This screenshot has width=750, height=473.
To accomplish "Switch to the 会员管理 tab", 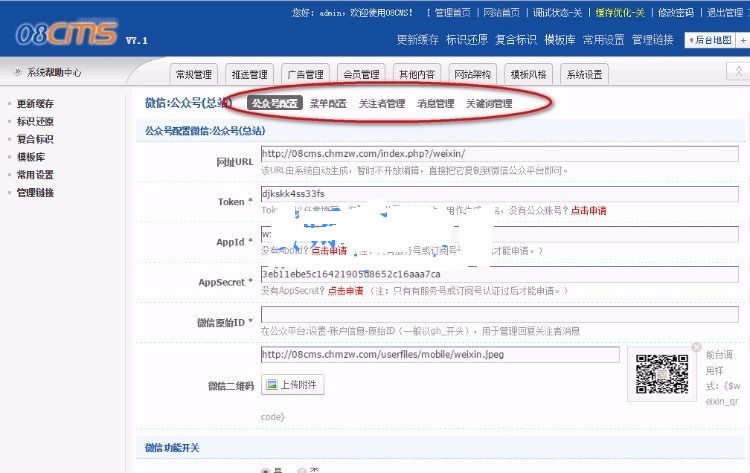I will tap(362, 75).
